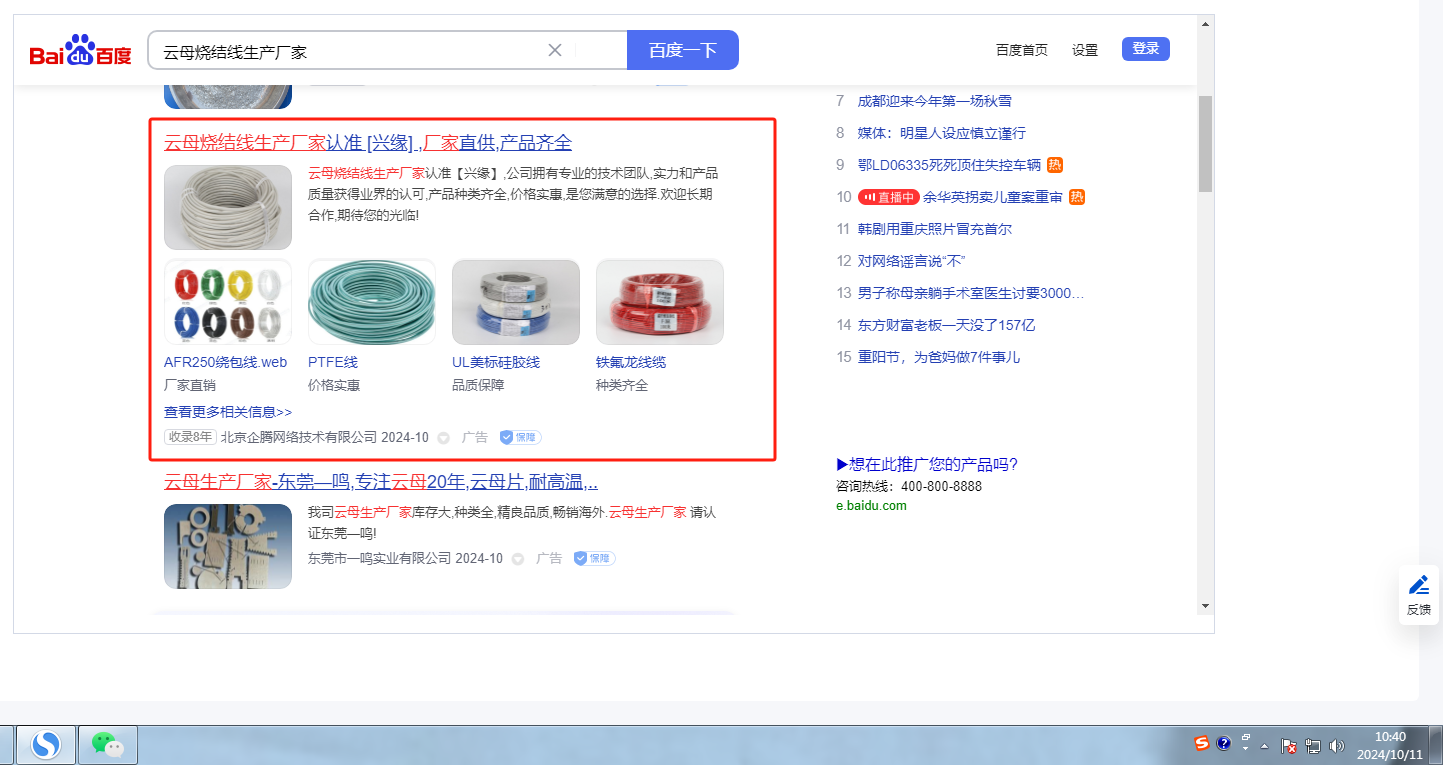Click the red 铁氟龙线缆 product image

click(660, 302)
